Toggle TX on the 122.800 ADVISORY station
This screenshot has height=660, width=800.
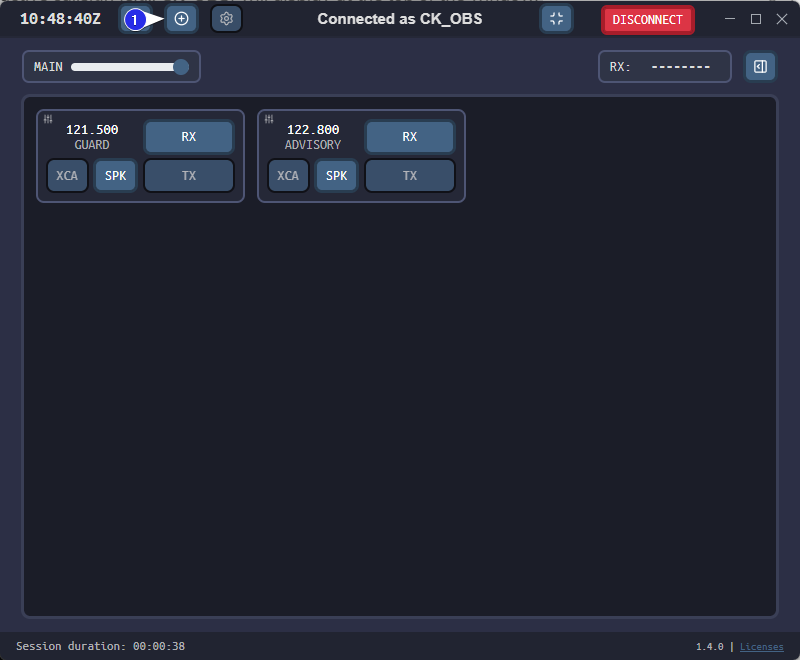click(410, 175)
